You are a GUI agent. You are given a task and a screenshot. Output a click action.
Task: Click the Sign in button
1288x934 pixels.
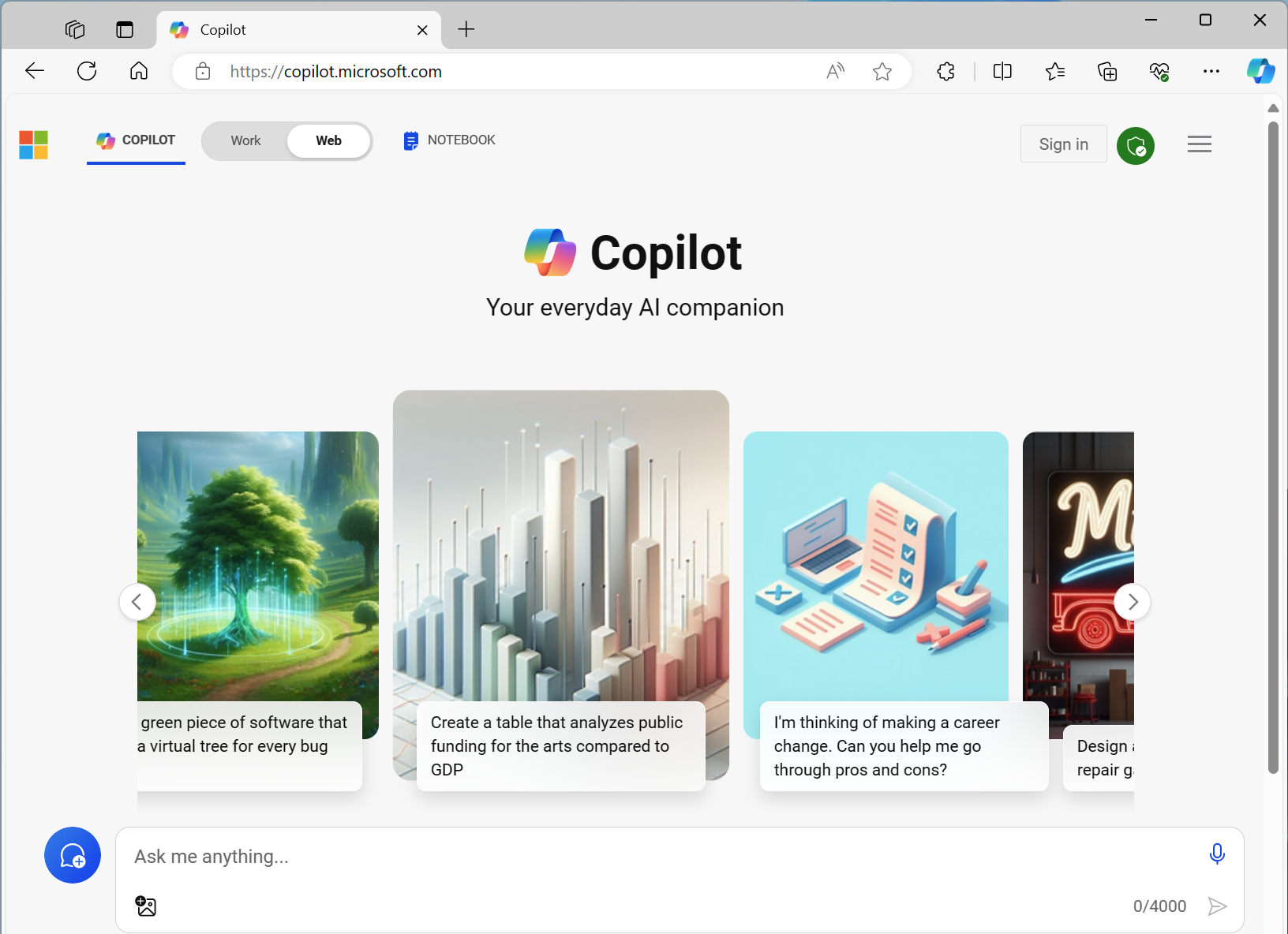[x=1063, y=144]
